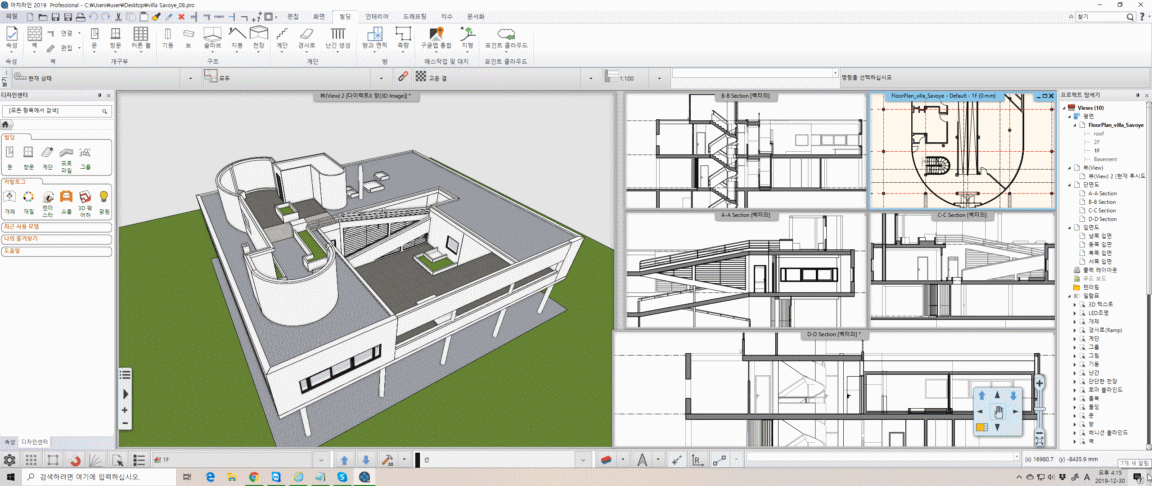Image resolution: width=1152 pixels, height=486 pixels.
Task: Select 남쪽 입면 in project explorer
Action: coord(1099,236)
